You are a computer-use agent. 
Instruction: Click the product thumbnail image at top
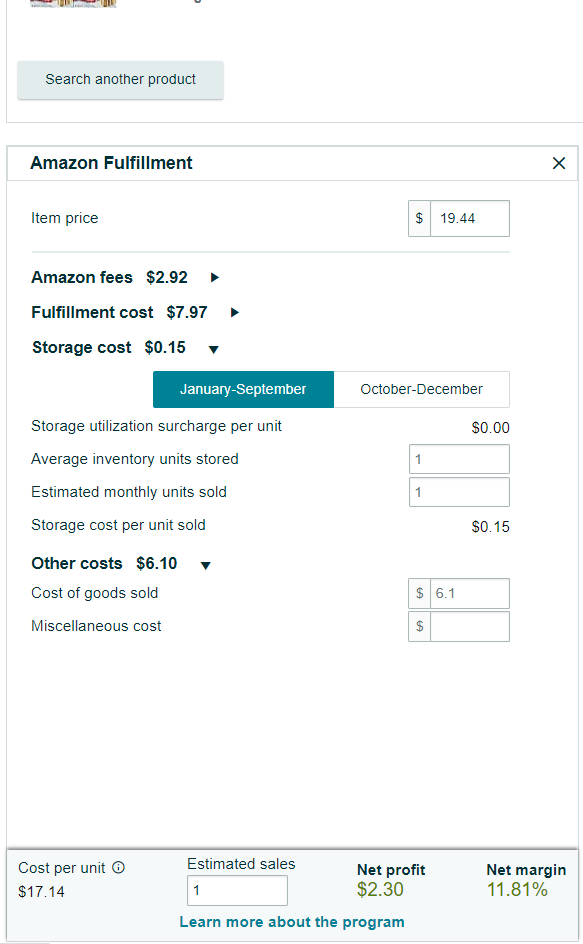coord(73,3)
